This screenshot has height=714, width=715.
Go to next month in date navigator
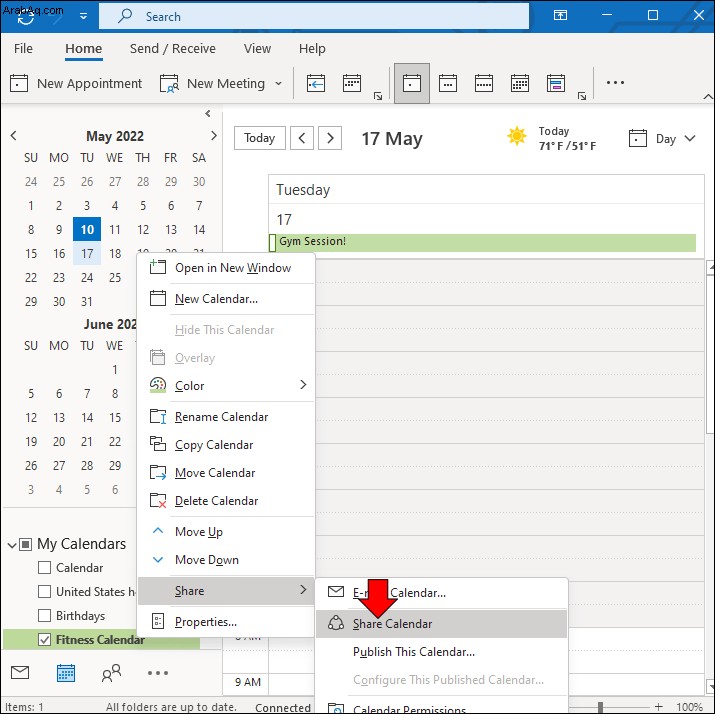click(x=213, y=135)
